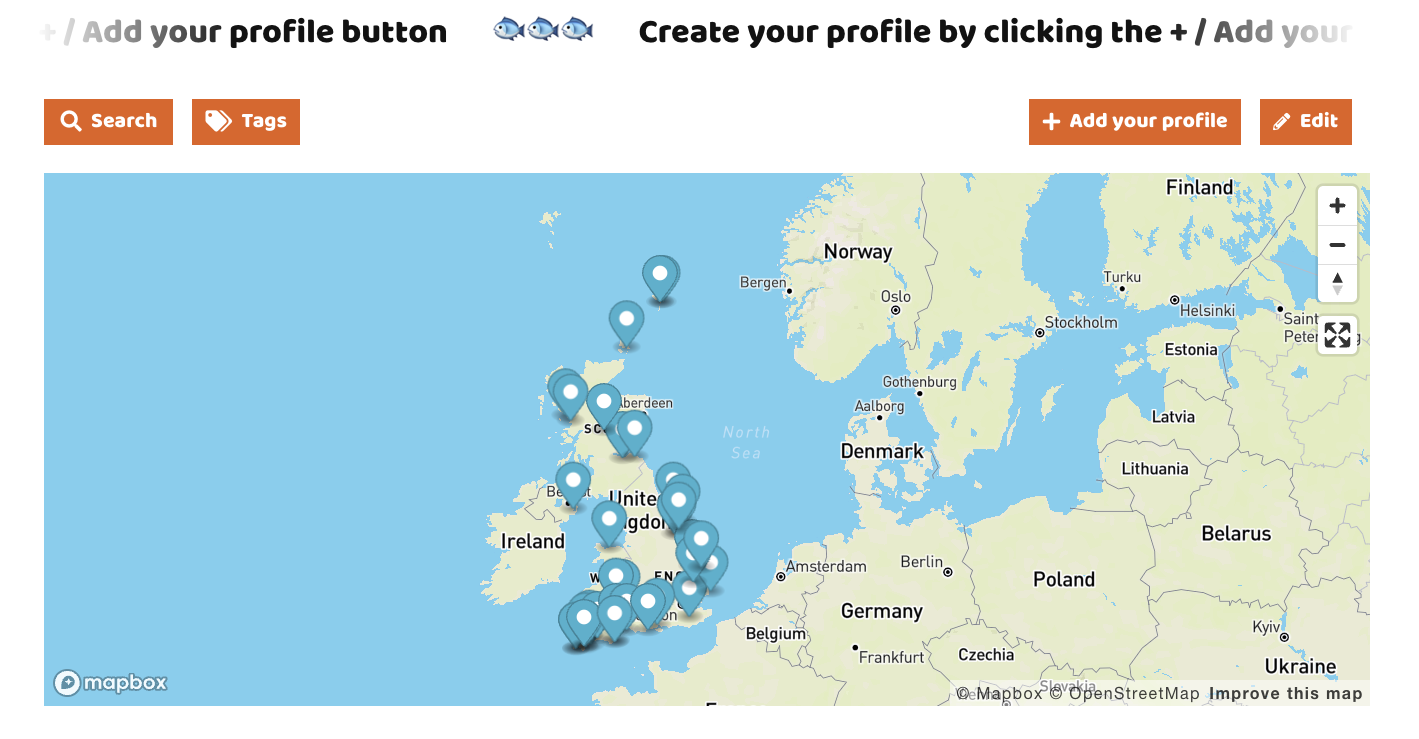
Task: Click the Gothenburg city label
Action: pos(920,382)
